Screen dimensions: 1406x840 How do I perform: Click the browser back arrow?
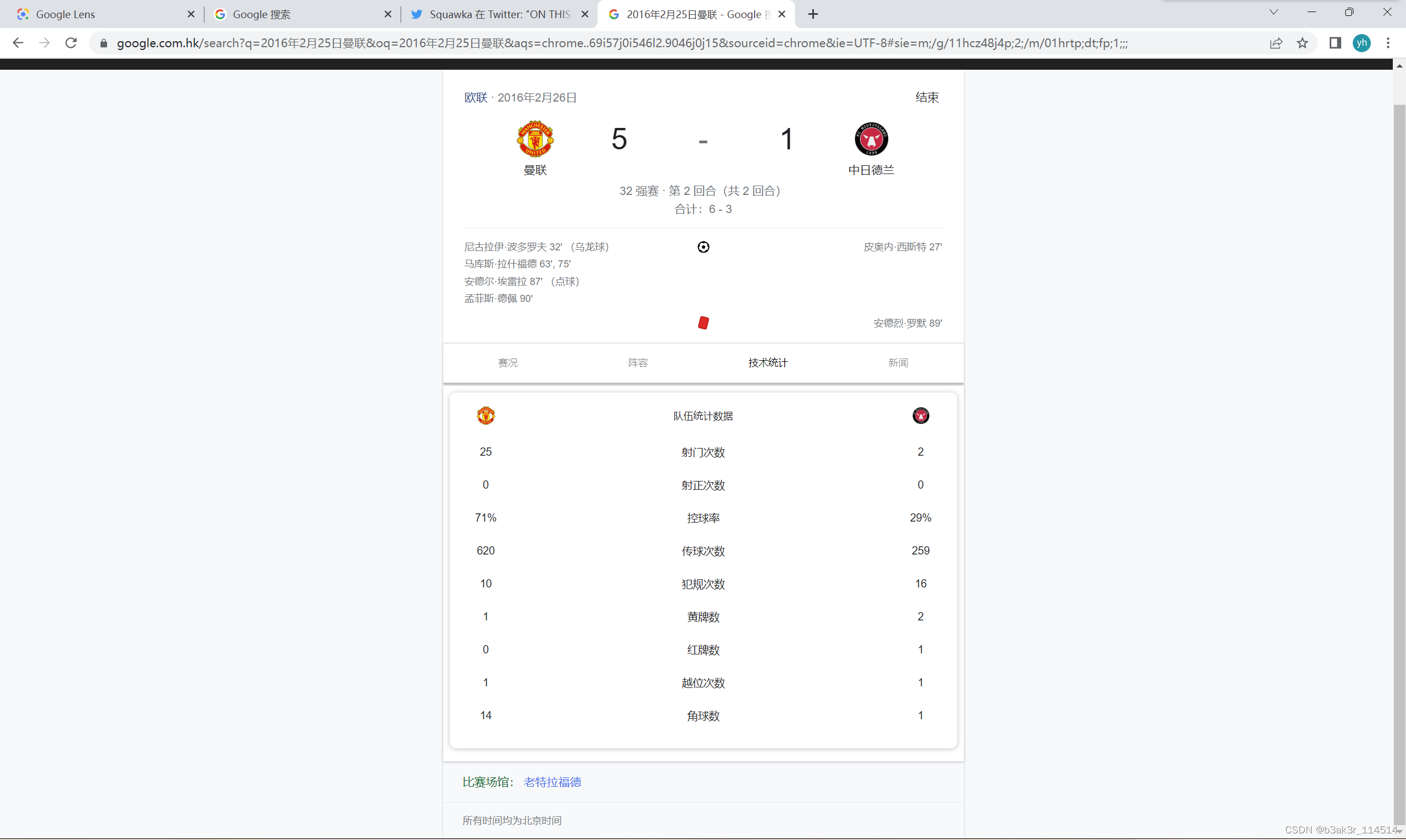(x=18, y=43)
